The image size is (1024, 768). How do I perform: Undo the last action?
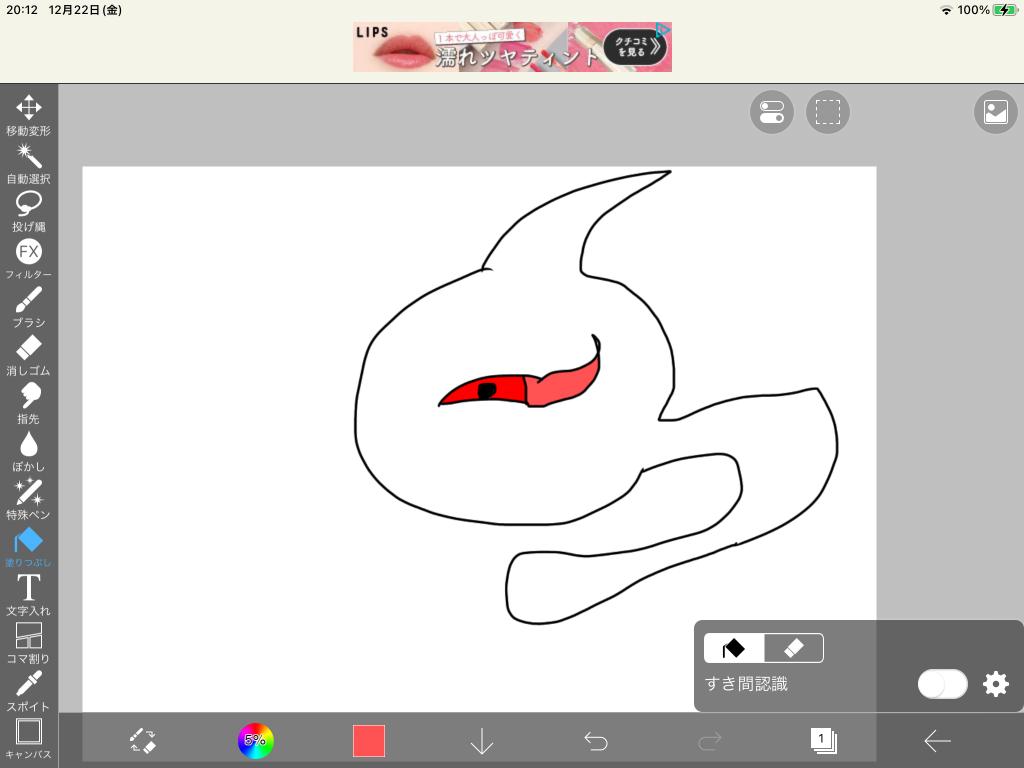coord(596,741)
